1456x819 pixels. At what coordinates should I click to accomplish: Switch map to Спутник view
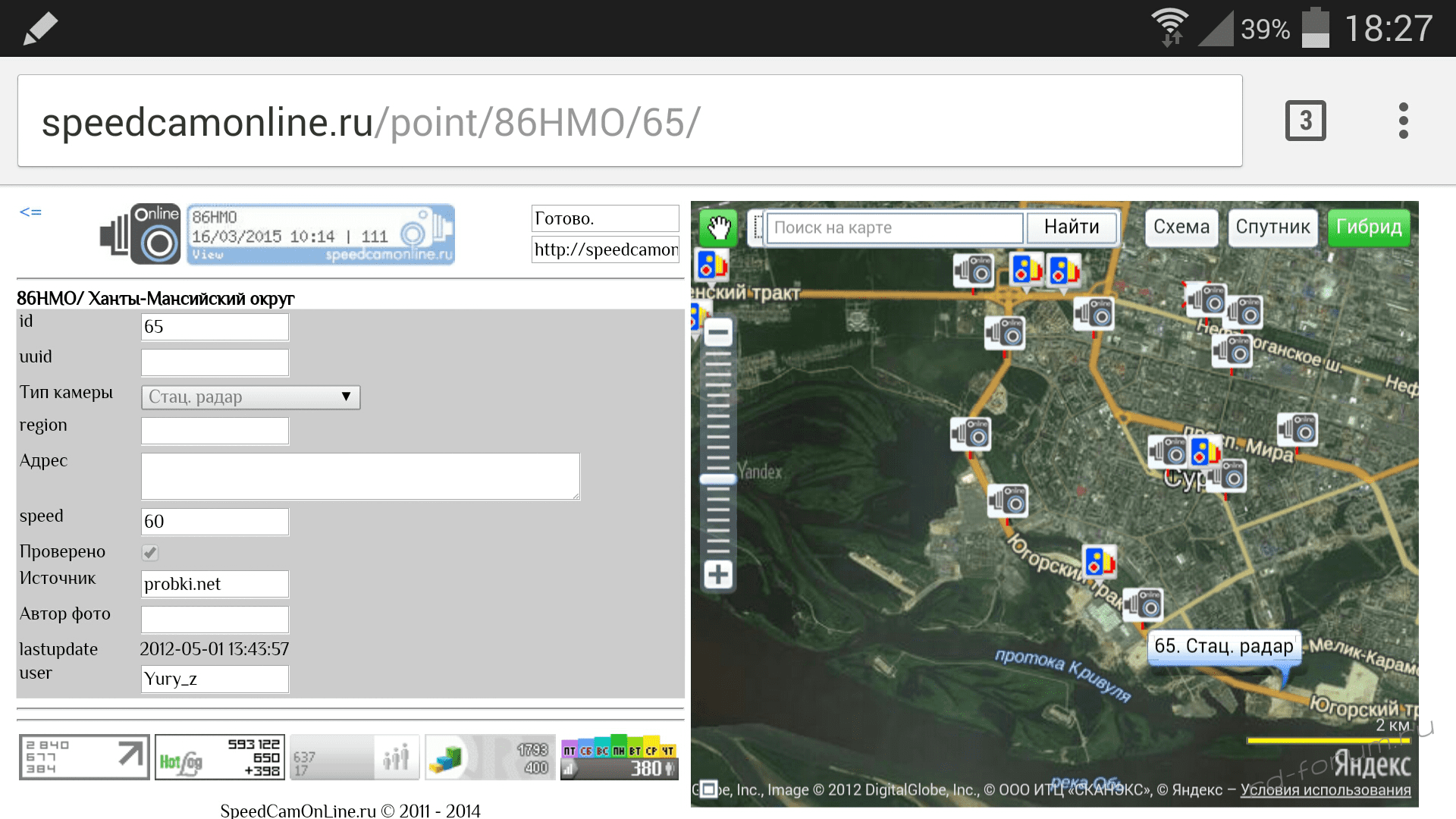pyautogui.click(x=1272, y=227)
